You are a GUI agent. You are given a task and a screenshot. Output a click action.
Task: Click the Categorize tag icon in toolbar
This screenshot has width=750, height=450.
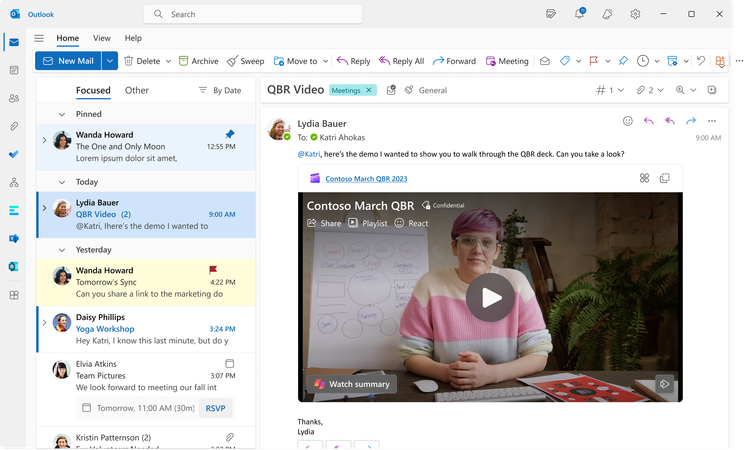click(565, 61)
